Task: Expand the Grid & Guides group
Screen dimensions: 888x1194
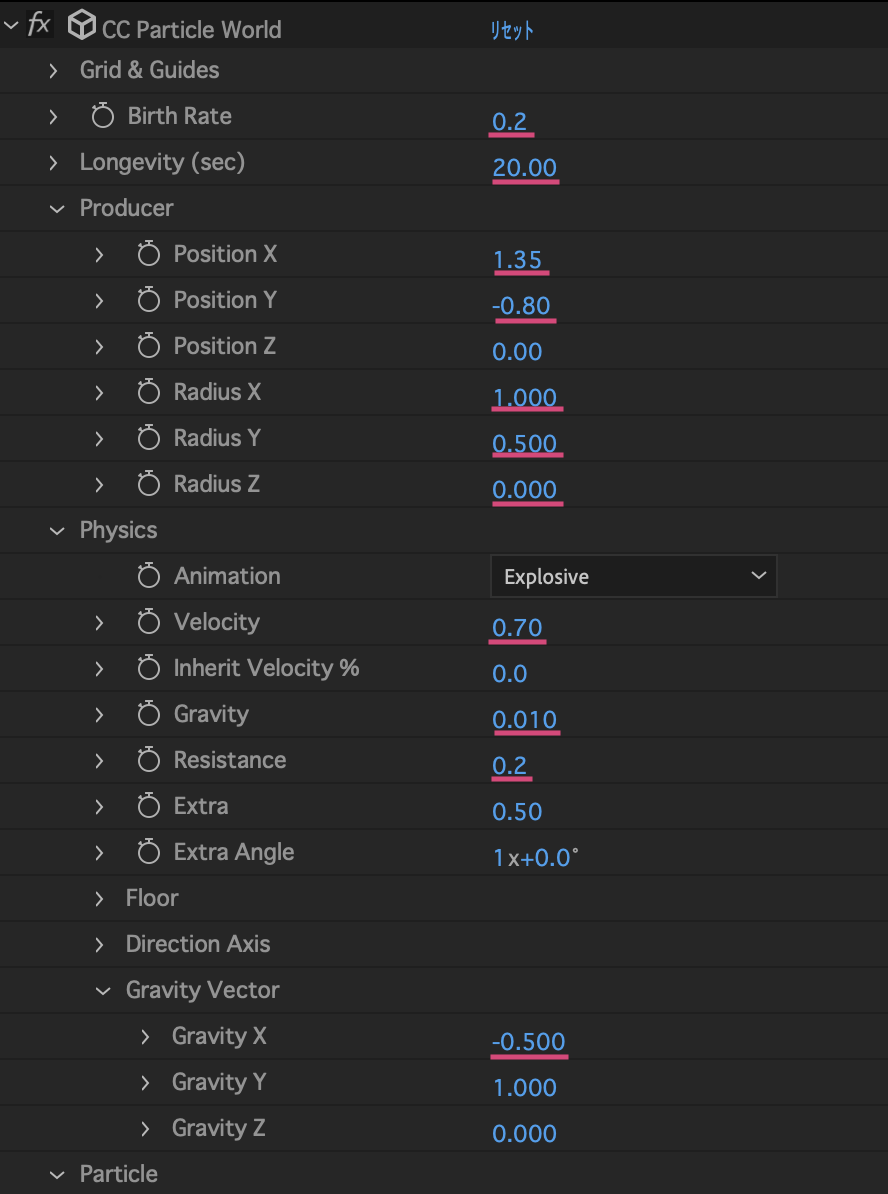Action: point(52,70)
